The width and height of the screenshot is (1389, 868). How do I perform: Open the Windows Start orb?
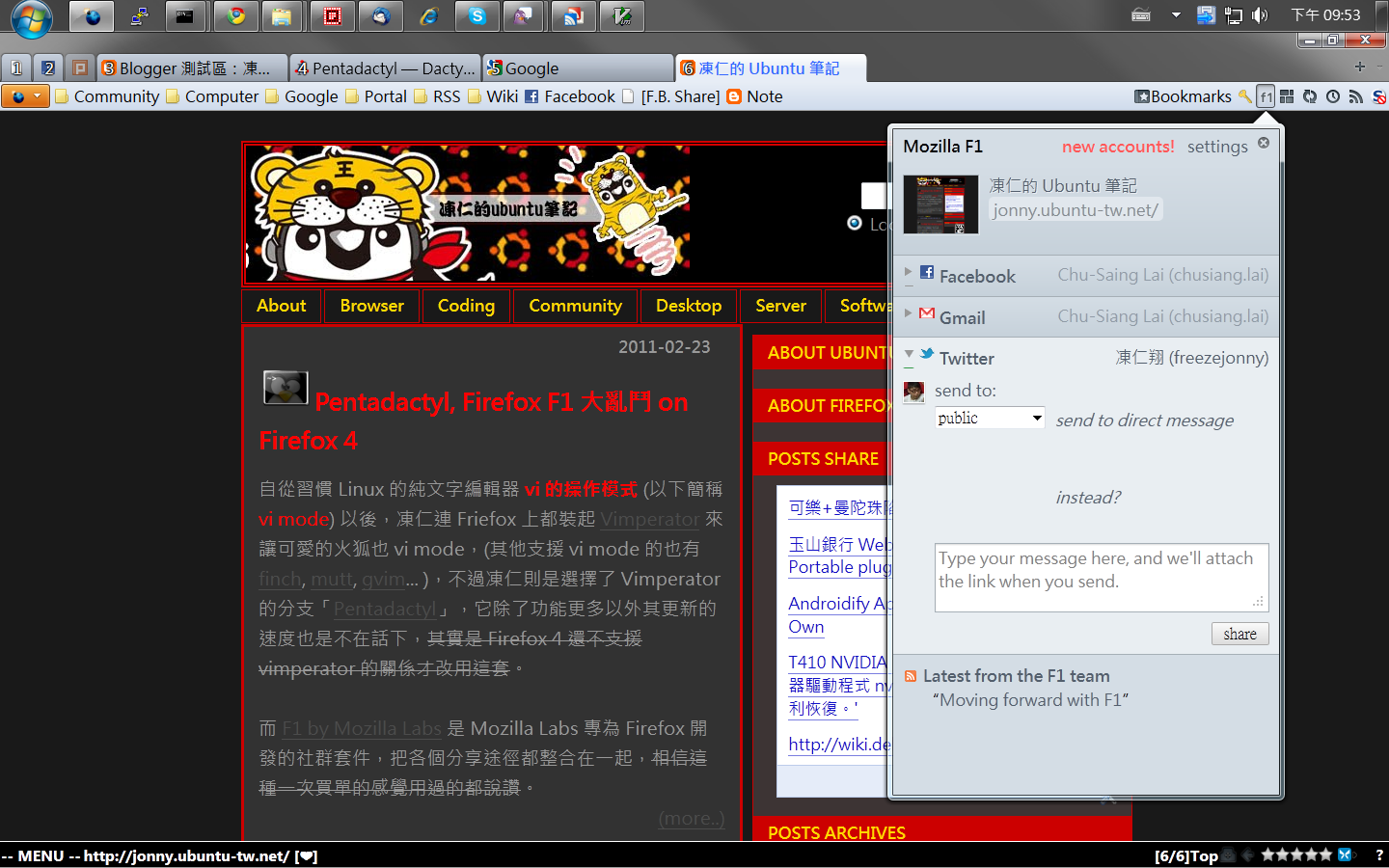31,18
